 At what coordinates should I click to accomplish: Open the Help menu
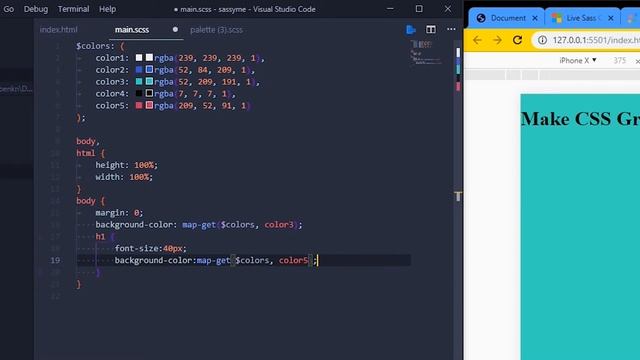(107, 9)
